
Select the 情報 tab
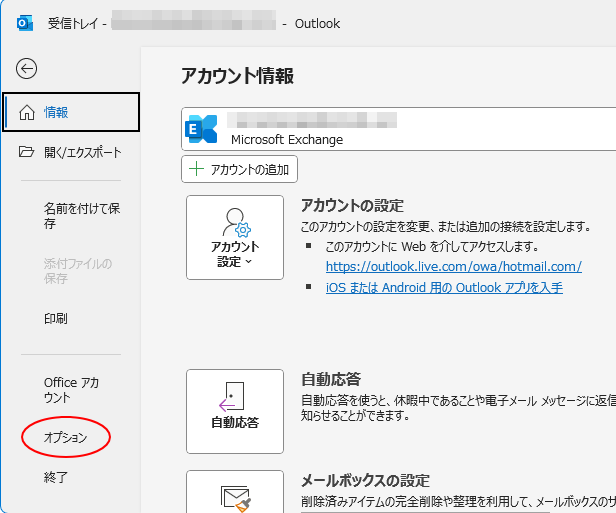pyautogui.click(x=71, y=112)
